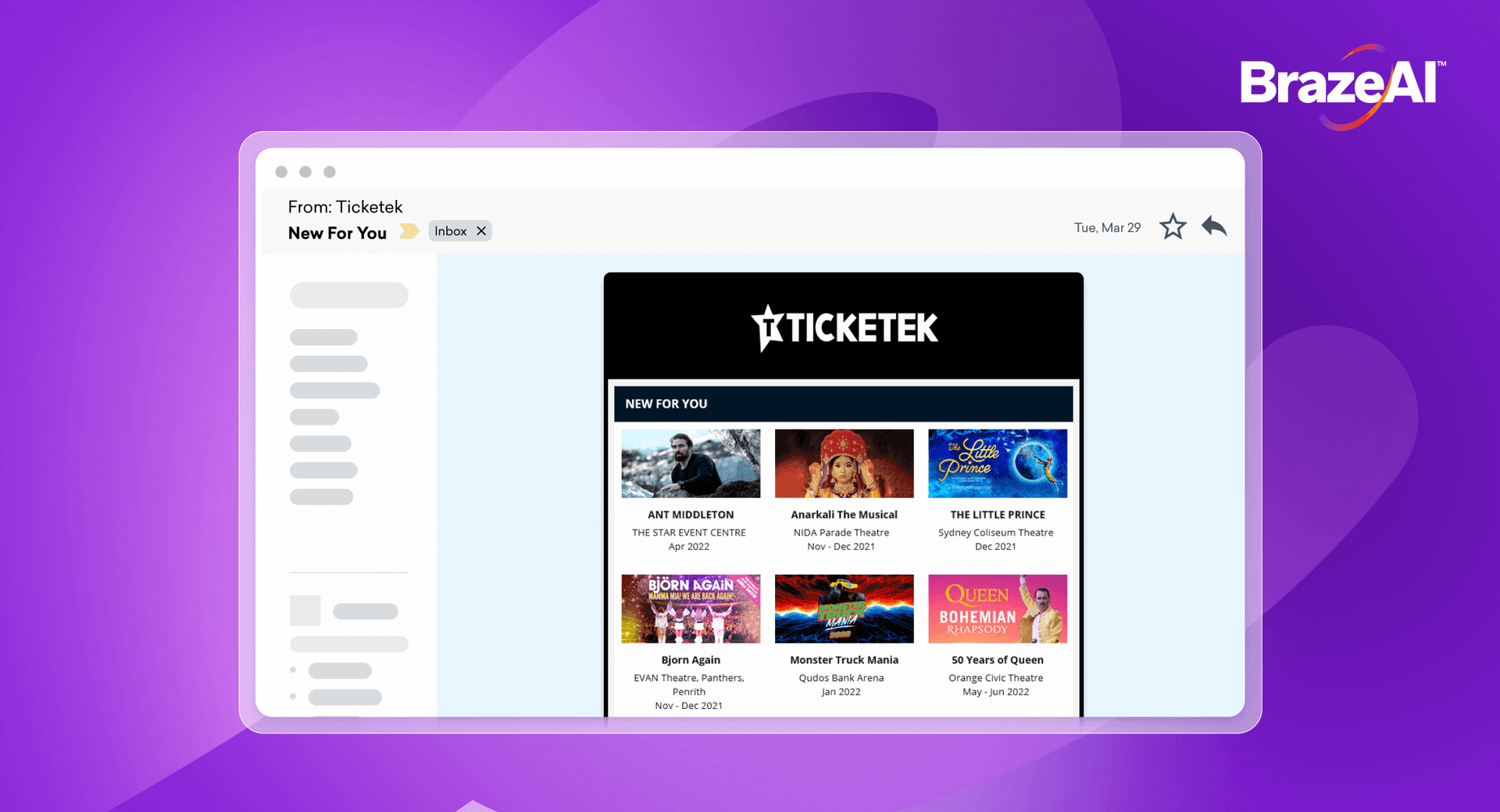Click the gray sidebar compose placeholder
This screenshot has width=1500, height=812.
point(348,295)
